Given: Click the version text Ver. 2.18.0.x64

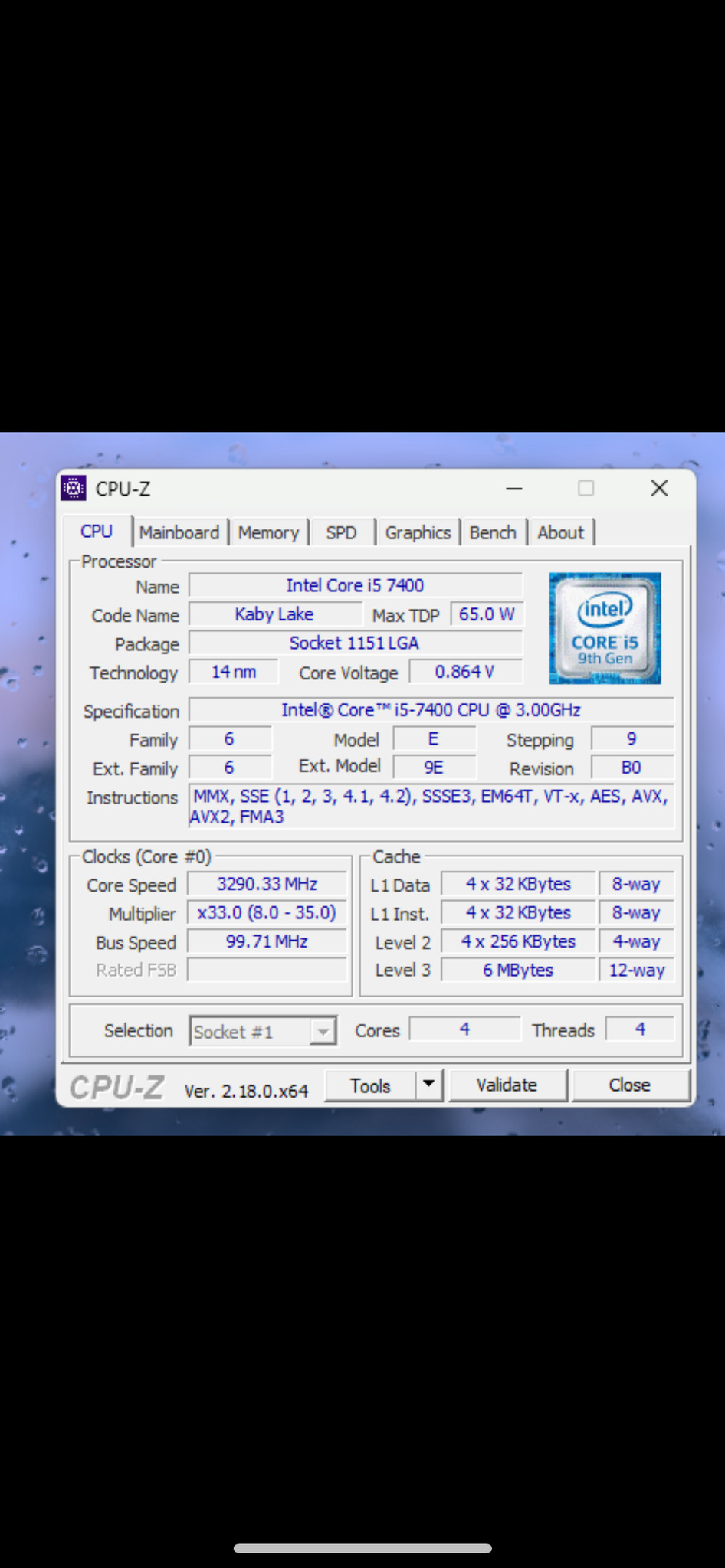Looking at the screenshot, I should [x=246, y=1091].
